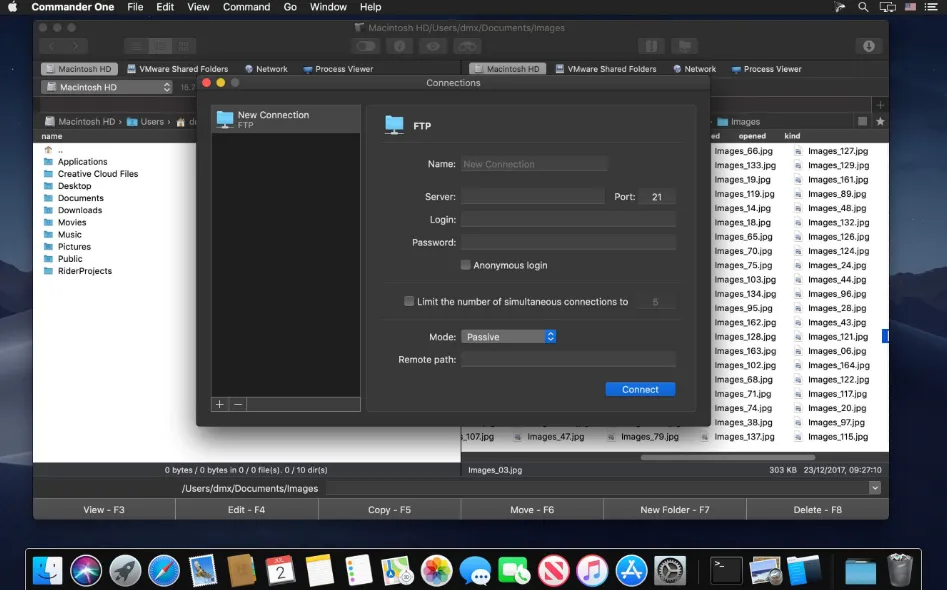The height and width of the screenshot is (590, 947).
Task: Select the Applications folder in left panel
Action: tap(82, 162)
